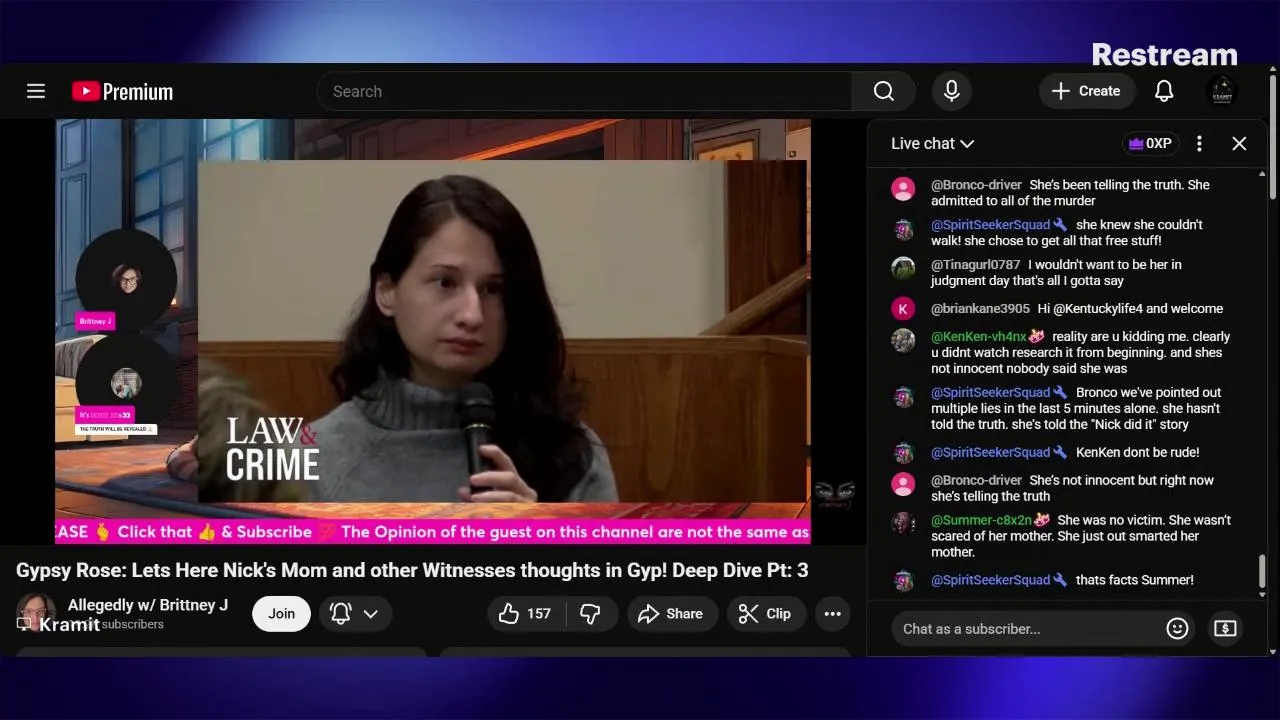Click @KenKen-vh4nx's chat avatar
1280x720 pixels.
point(903,340)
